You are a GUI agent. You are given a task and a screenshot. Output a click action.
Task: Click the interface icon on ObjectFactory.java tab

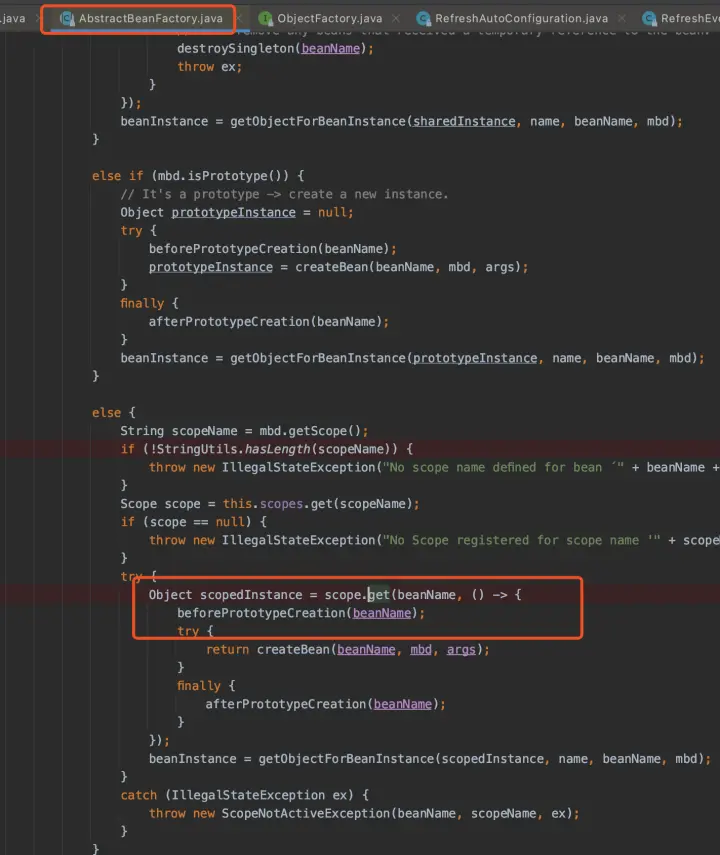click(x=265, y=19)
